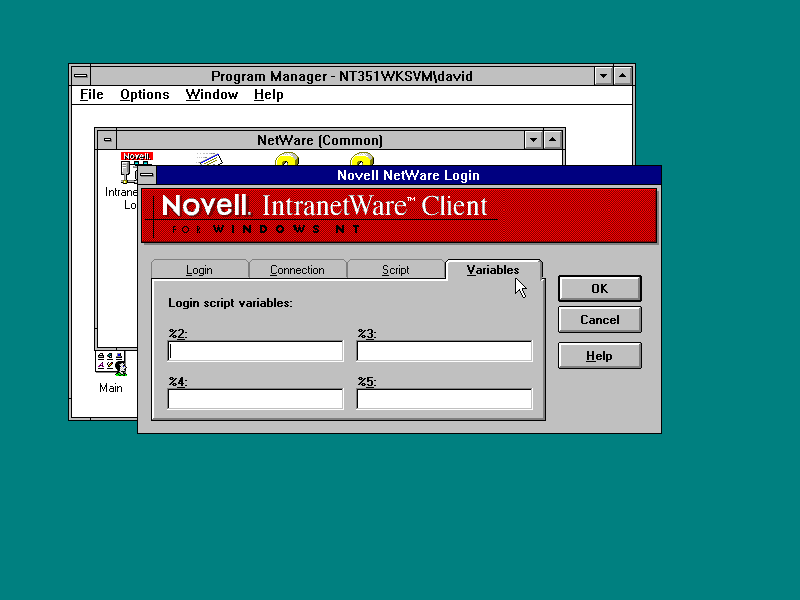Image resolution: width=800 pixels, height=600 pixels.
Task: Maximize the Program Manager window
Action: click(623, 76)
